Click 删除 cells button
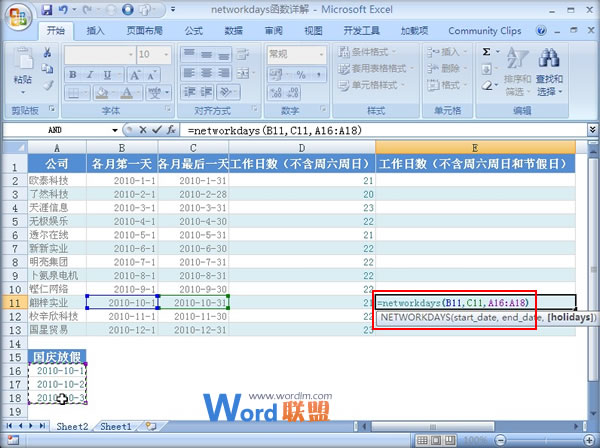The width and height of the screenshot is (600, 448). point(446,68)
